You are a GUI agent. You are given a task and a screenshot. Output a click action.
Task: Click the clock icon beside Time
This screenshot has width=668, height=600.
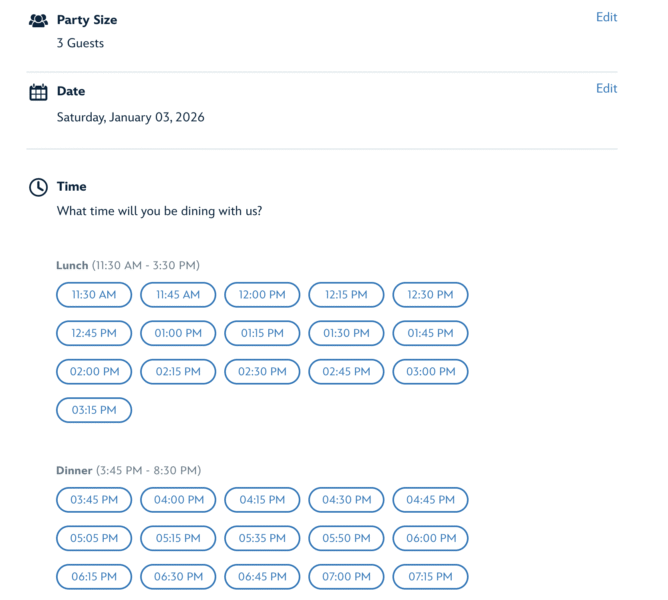pyautogui.click(x=38, y=187)
